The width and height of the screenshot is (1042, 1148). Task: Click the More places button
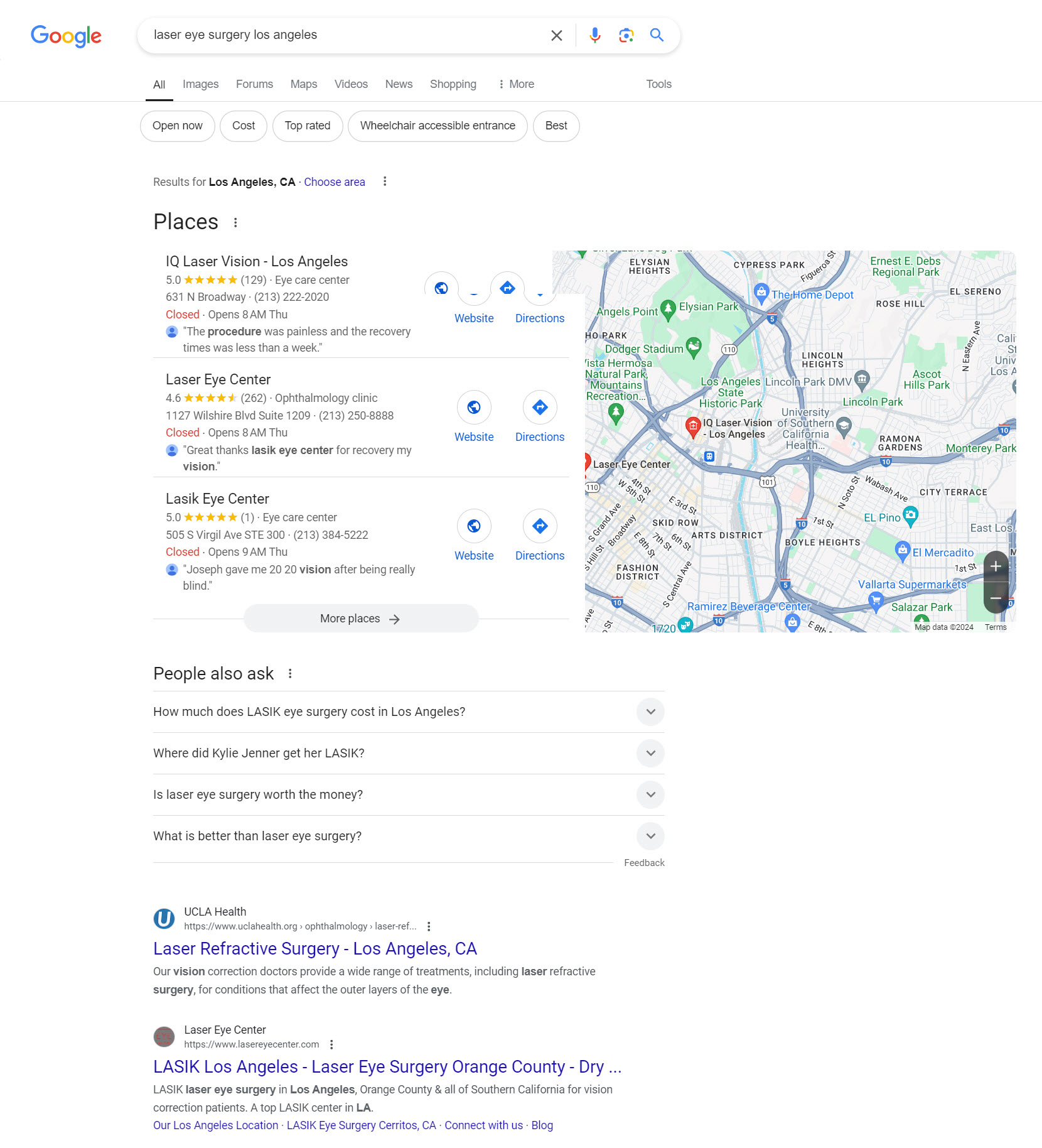click(x=361, y=619)
